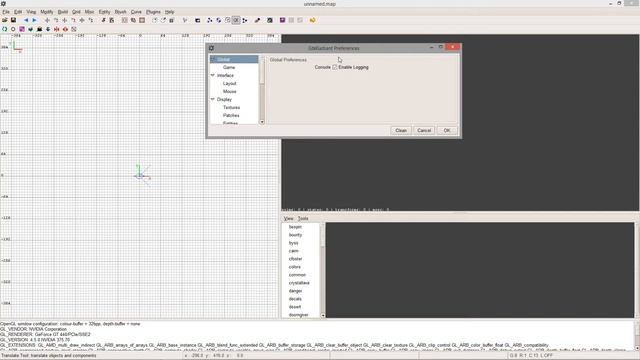Image resolution: width=640 pixels, height=360 pixels.
Task: Click the green circular arrows icon
Action: click(4, 29)
